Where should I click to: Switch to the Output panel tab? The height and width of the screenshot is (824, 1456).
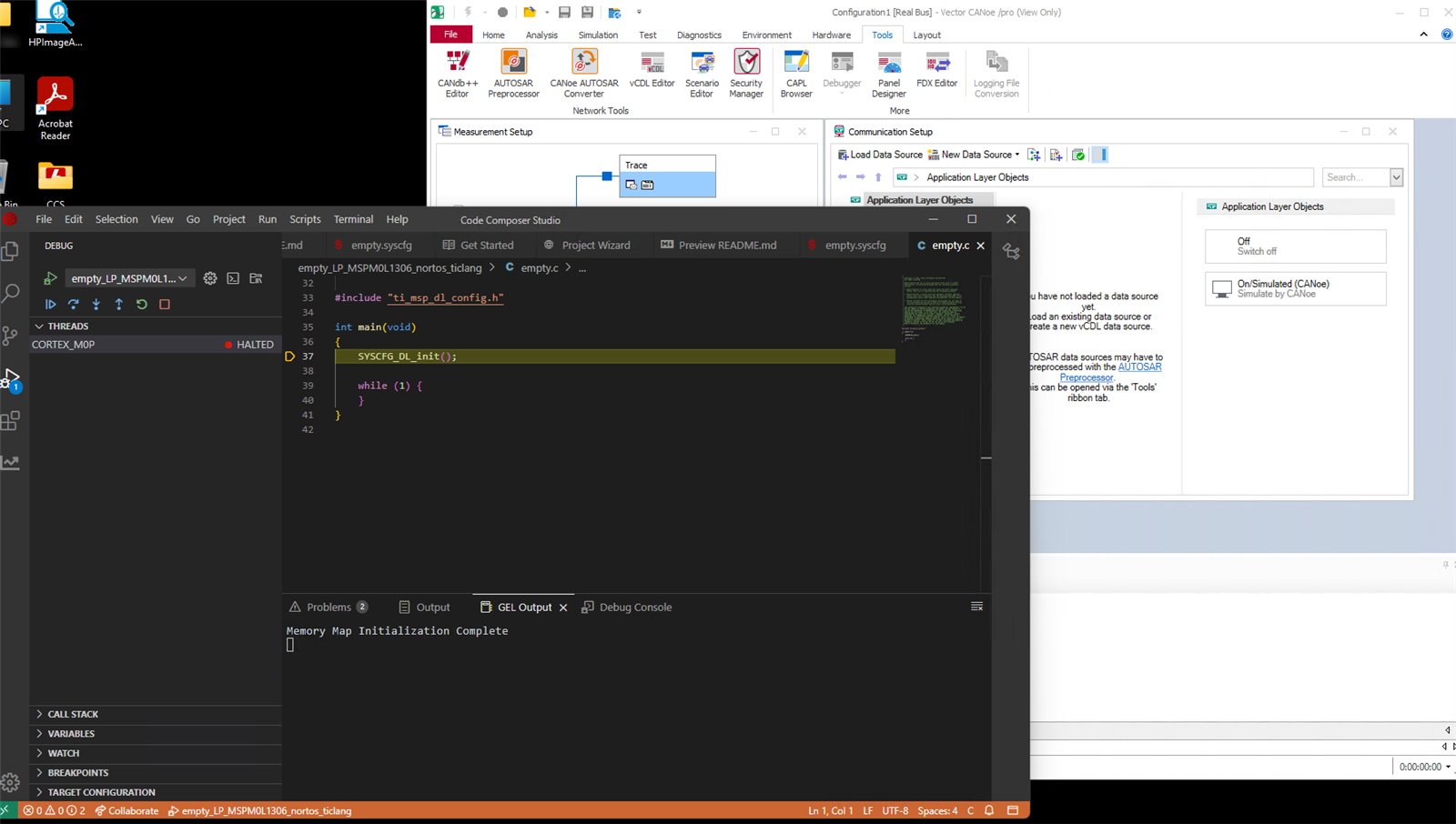(x=424, y=608)
